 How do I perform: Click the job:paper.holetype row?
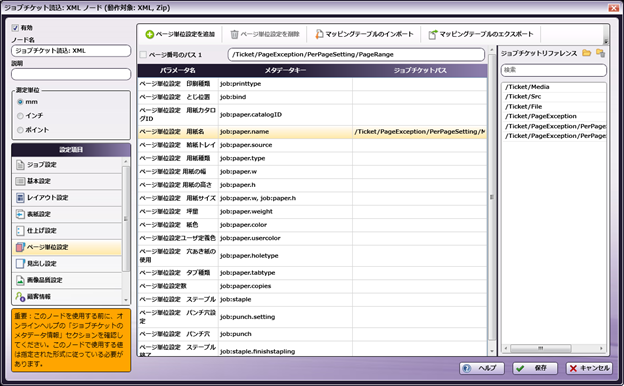coord(312,256)
